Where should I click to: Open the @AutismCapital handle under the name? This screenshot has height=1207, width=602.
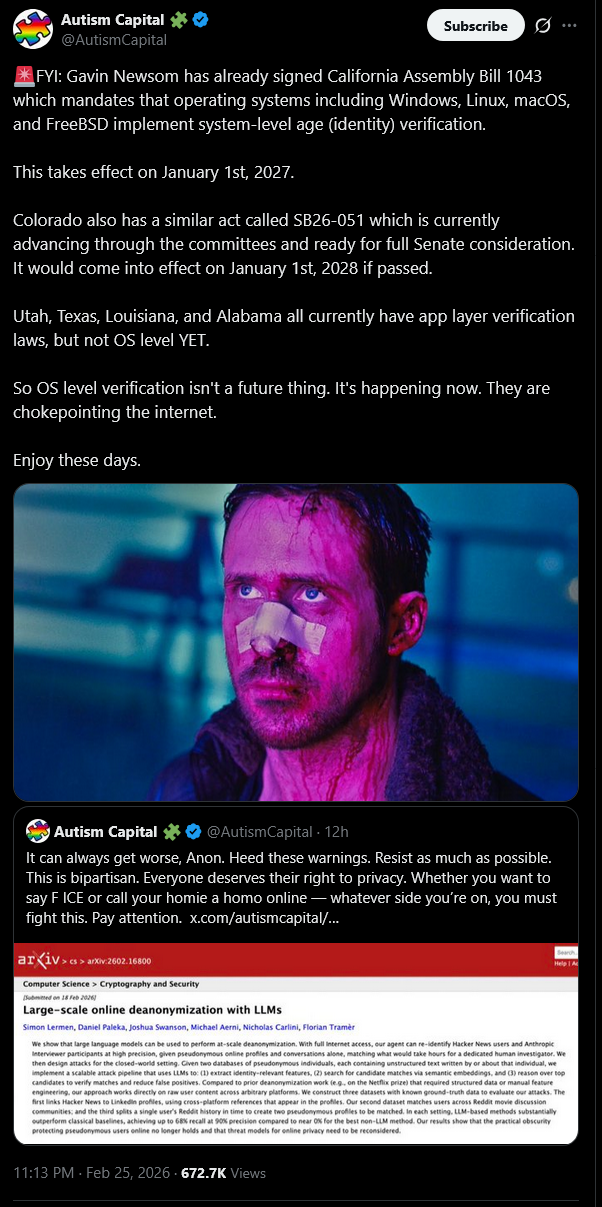[113, 40]
